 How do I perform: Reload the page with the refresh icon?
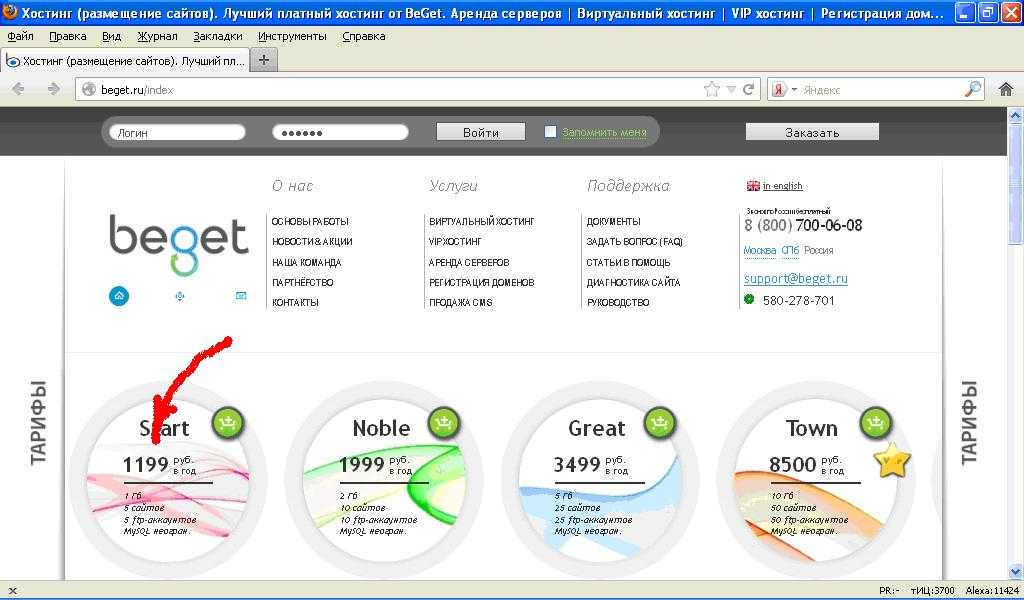point(748,89)
